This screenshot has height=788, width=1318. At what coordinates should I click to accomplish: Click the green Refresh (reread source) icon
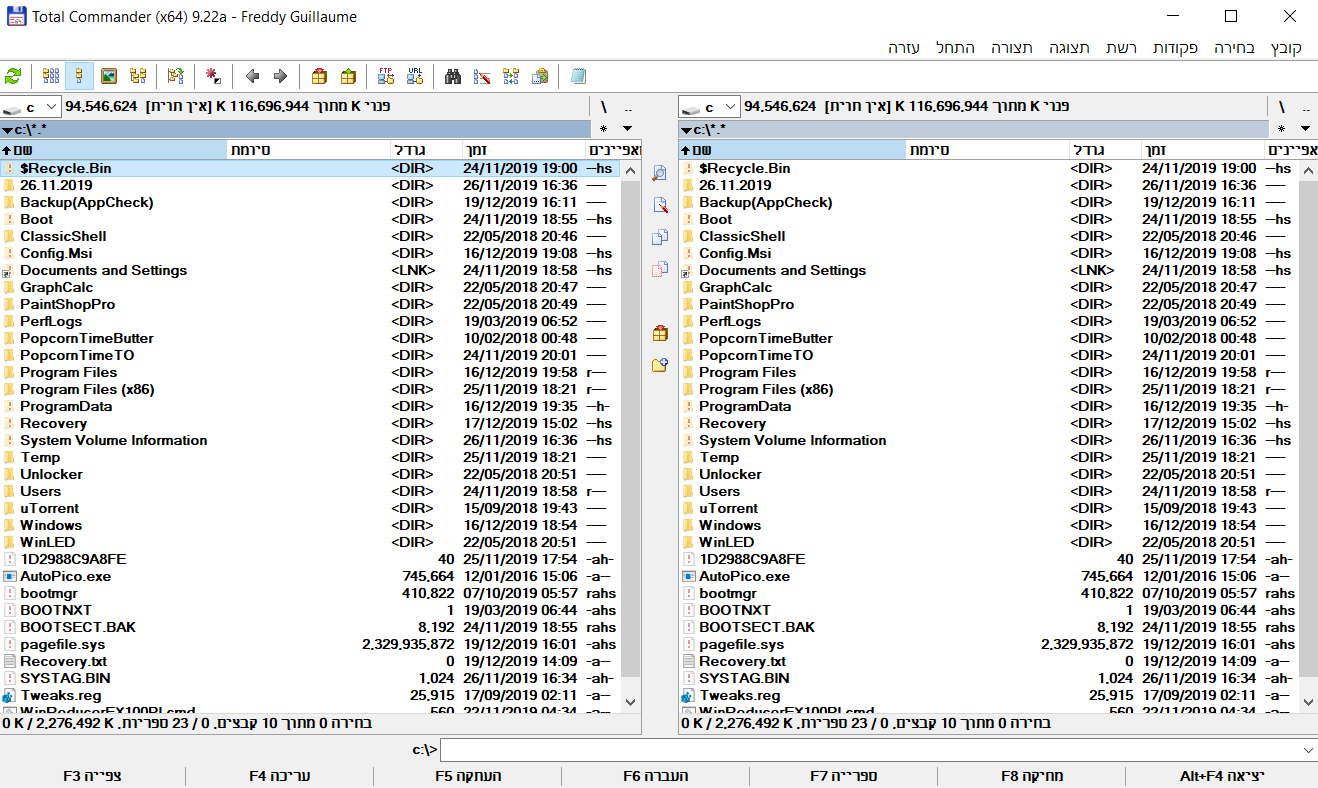click(13, 76)
